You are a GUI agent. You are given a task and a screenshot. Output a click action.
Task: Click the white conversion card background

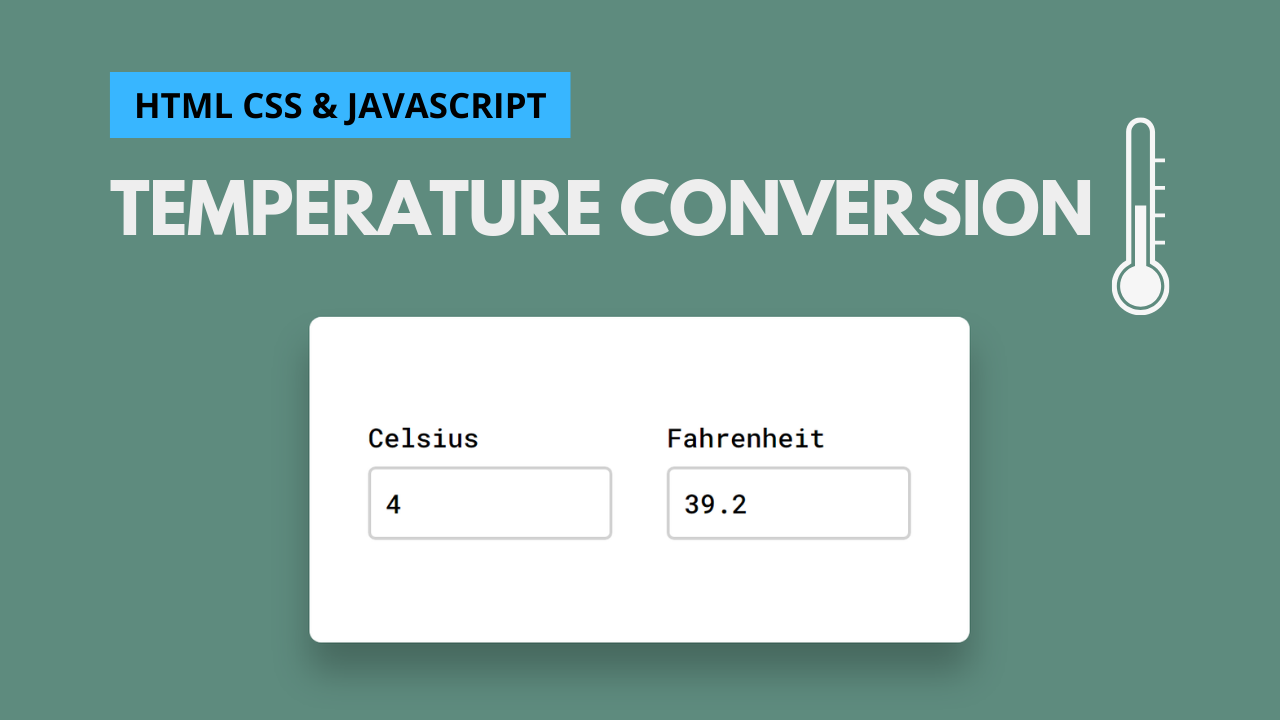click(x=640, y=595)
